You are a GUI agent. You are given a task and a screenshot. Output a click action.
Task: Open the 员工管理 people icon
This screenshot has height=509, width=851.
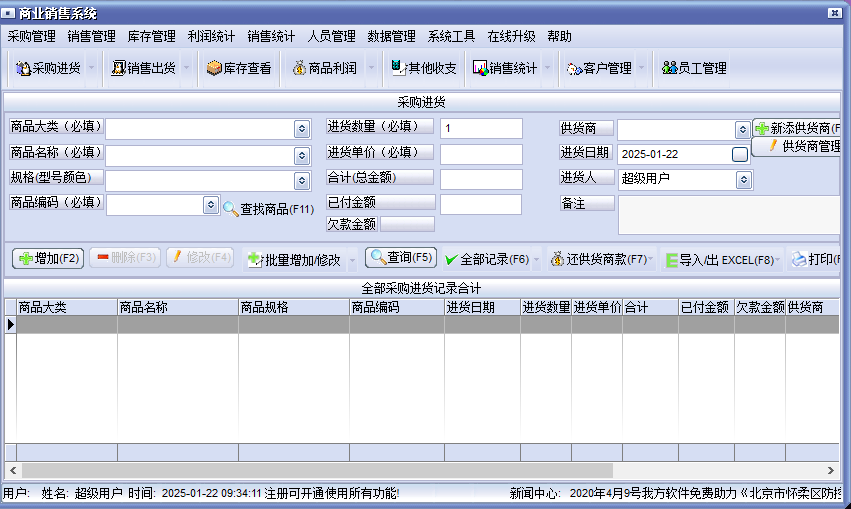click(x=670, y=68)
